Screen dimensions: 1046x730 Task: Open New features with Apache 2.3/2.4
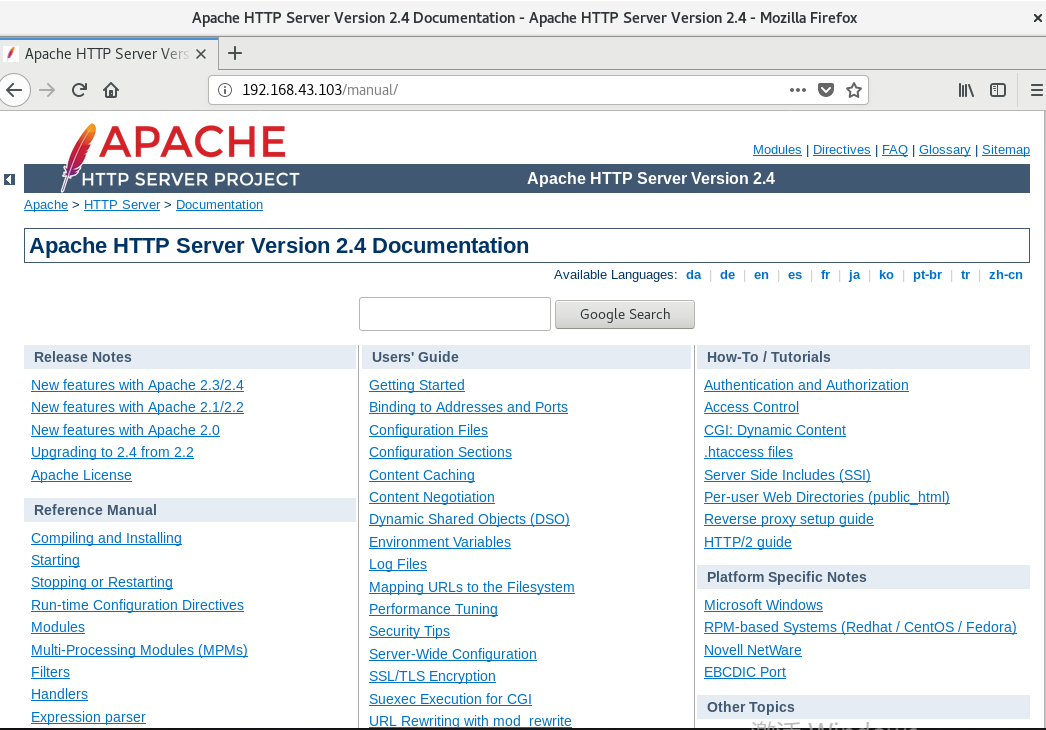coord(137,385)
